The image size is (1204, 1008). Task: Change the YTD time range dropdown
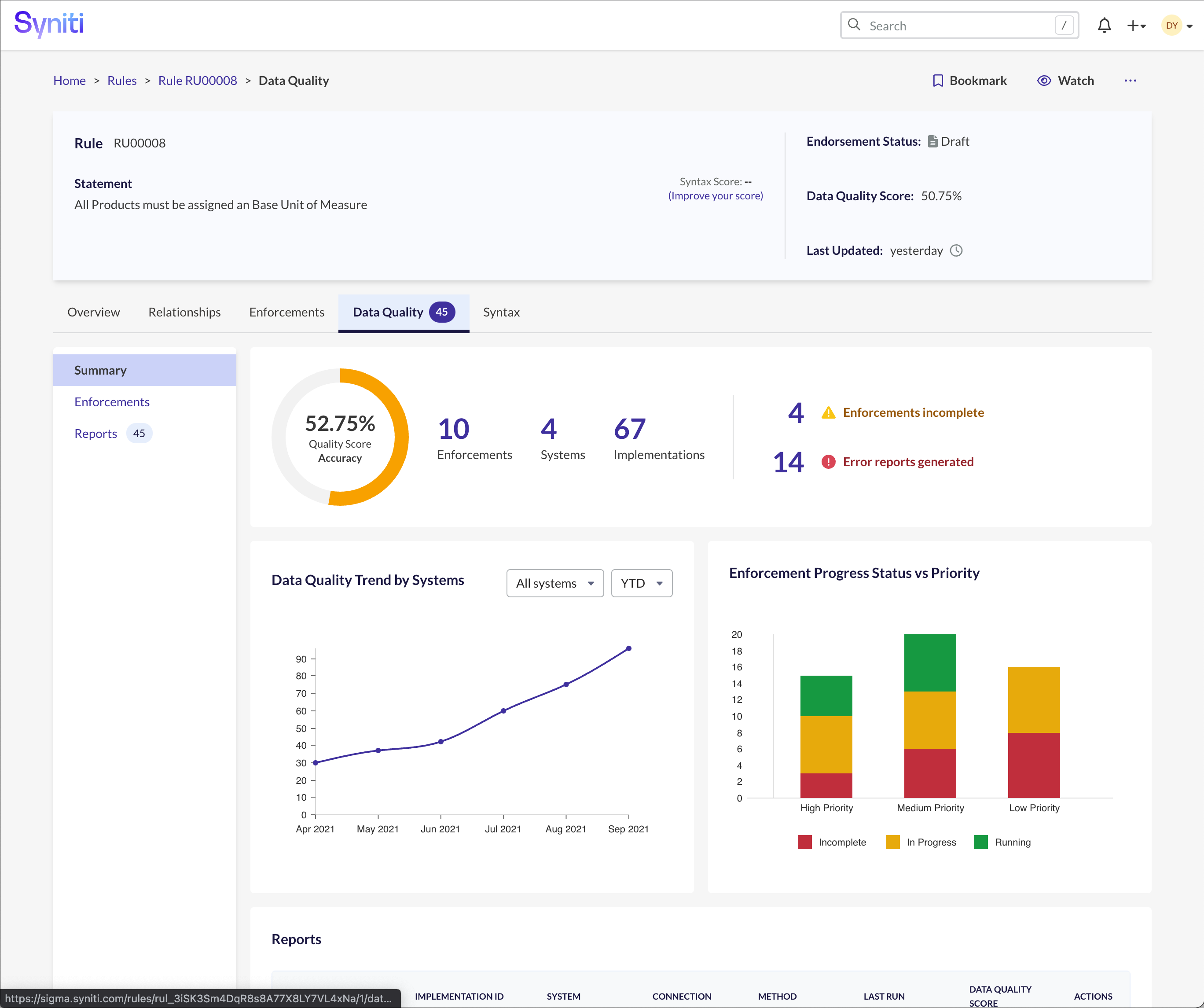pyautogui.click(x=641, y=583)
